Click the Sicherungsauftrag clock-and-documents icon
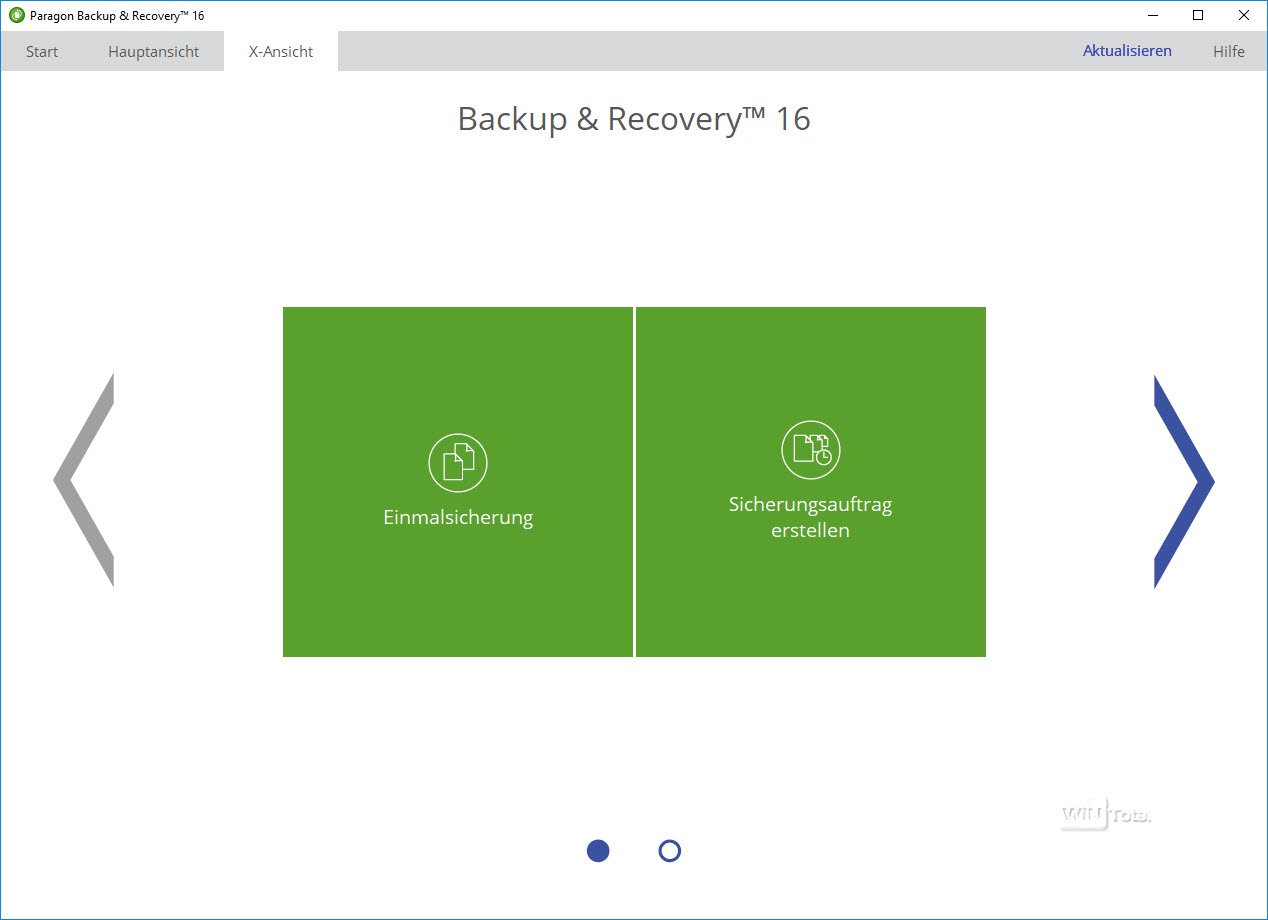The image size is (1268, 920). point(811,450)
